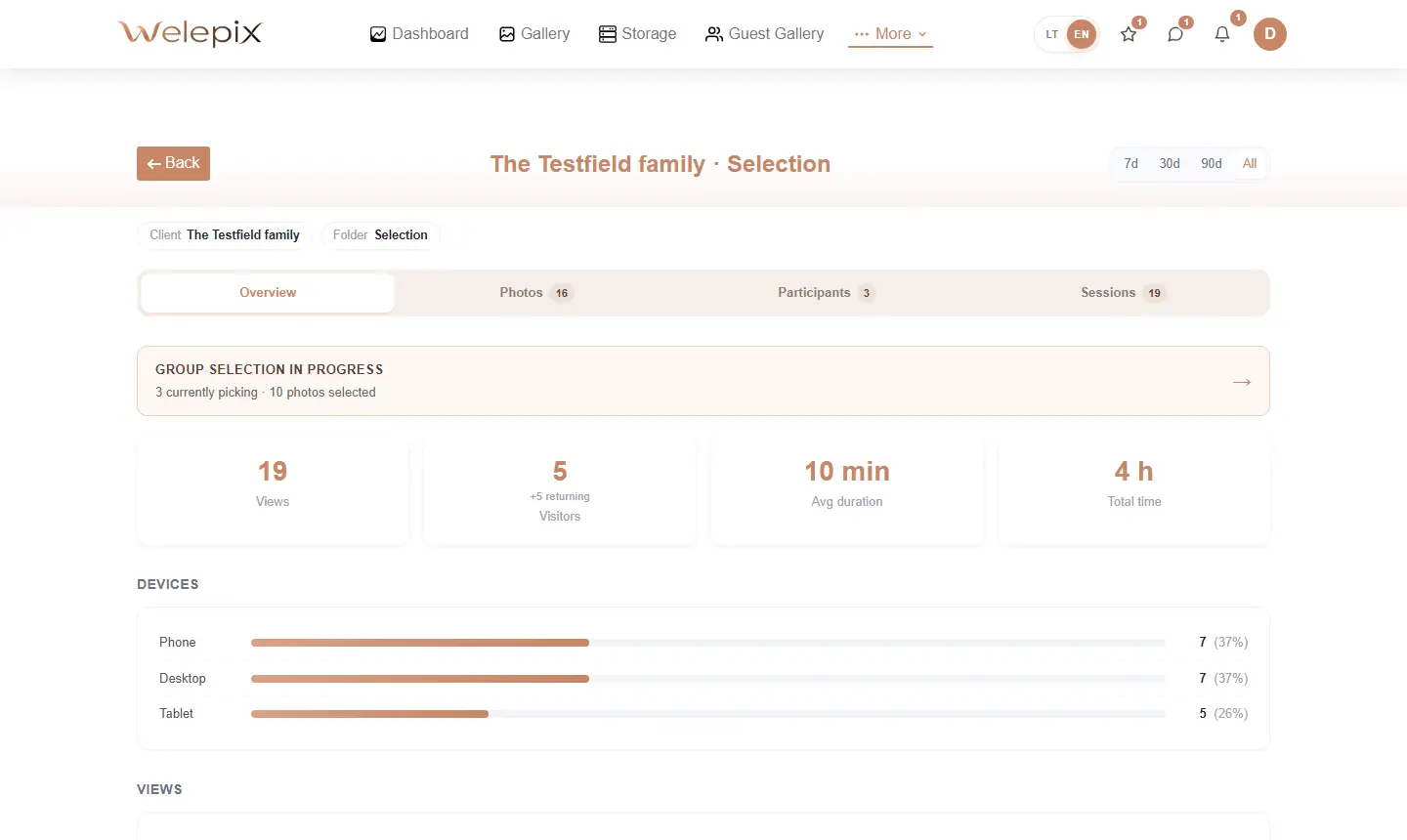This screenshot has width=1407, height=840.
Task: Click the DEVICES section heading
Action: coord(168,584)
